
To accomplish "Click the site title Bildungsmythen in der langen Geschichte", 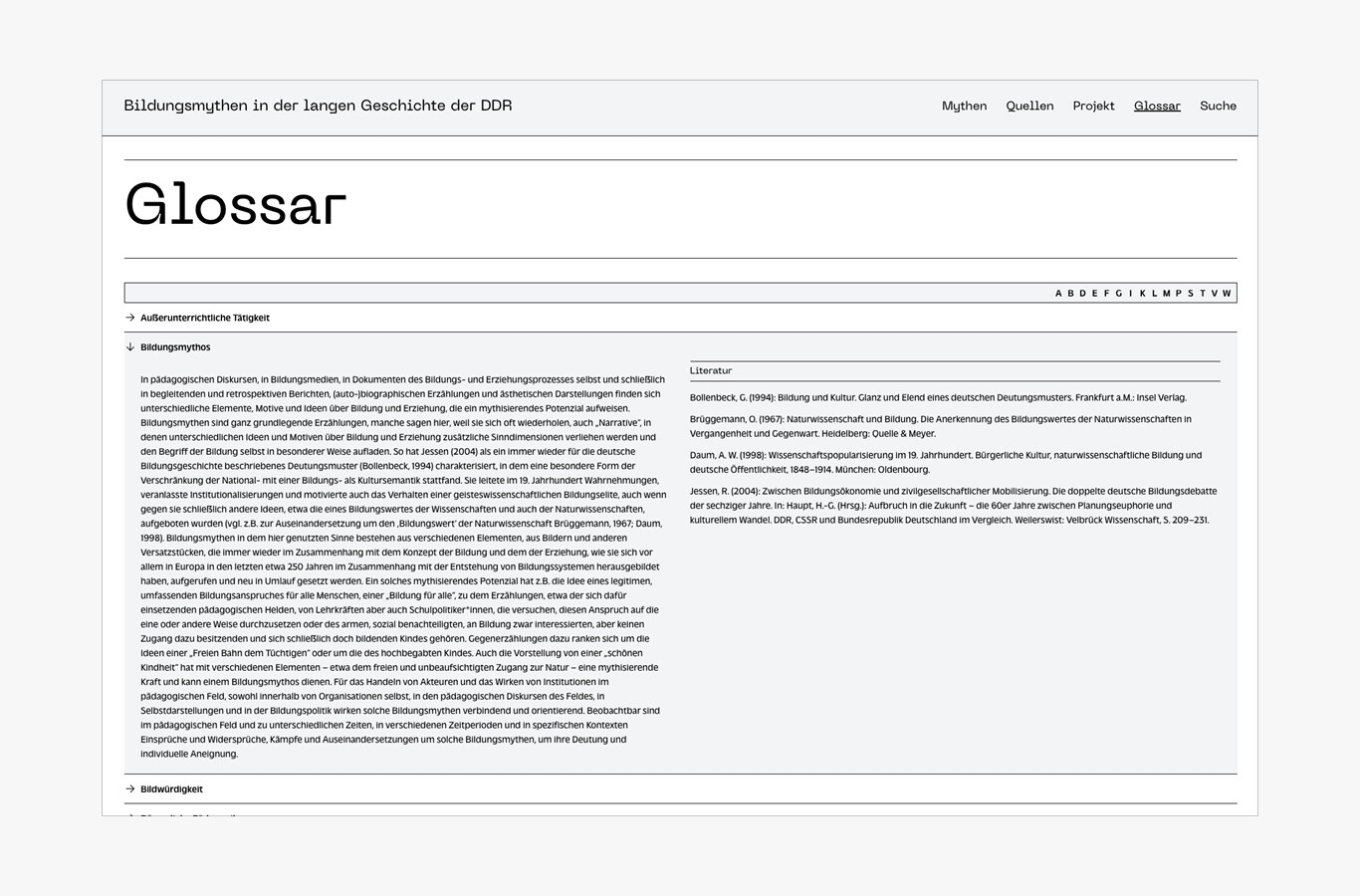I will [x=318, y=106].
